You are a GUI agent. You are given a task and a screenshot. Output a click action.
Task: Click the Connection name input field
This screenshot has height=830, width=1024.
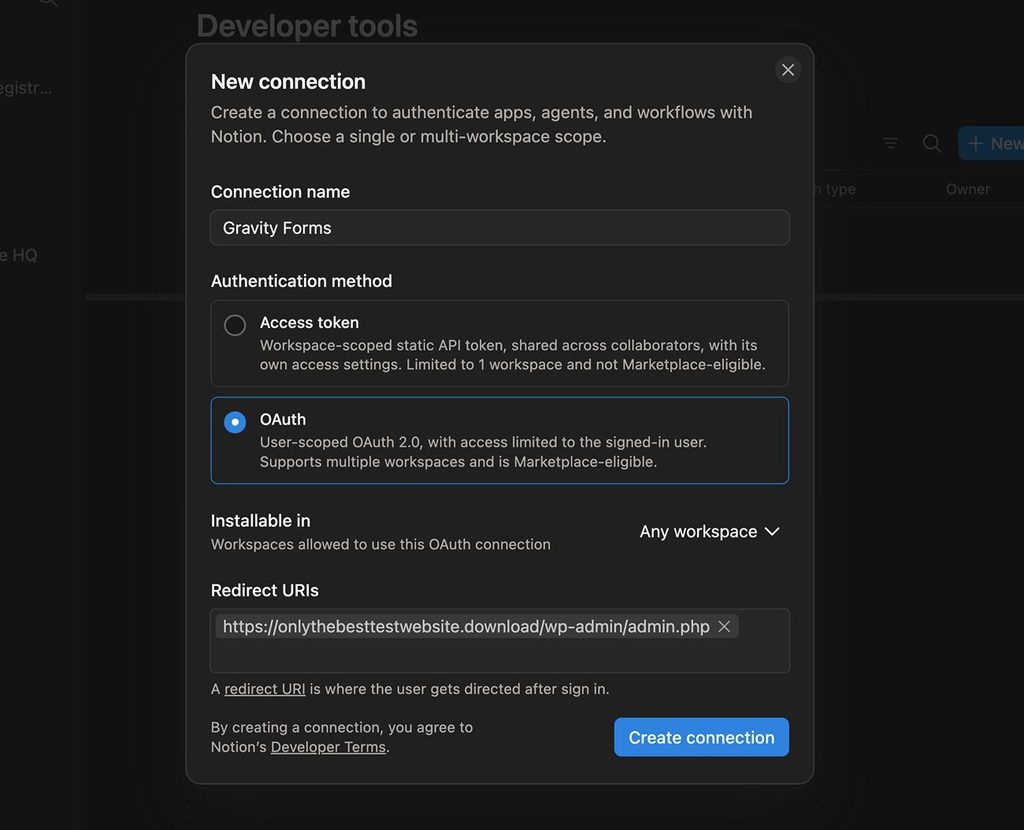coord(500,228)
